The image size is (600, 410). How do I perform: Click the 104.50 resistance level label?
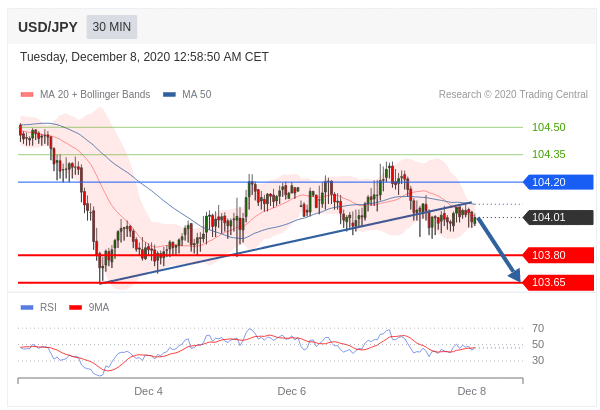tap(549, 127)
